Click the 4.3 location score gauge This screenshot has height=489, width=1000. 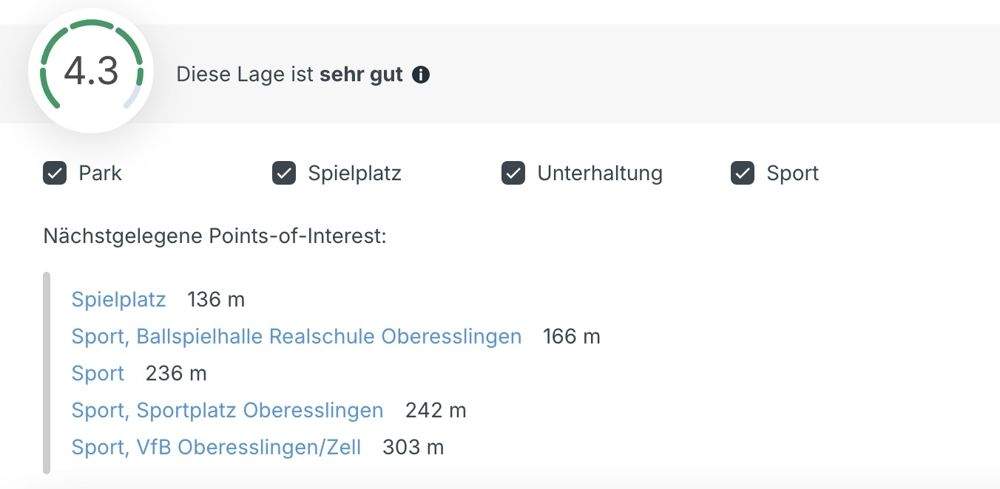click(x=91, y=72)
